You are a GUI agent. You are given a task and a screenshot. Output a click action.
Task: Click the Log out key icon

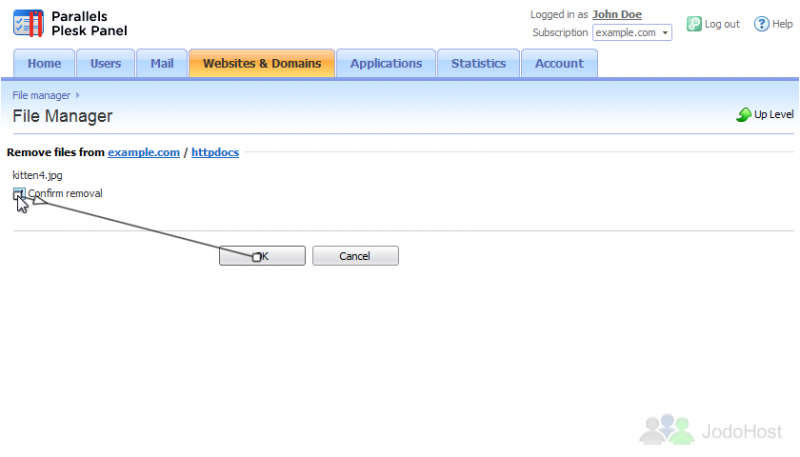pos(694,24)
